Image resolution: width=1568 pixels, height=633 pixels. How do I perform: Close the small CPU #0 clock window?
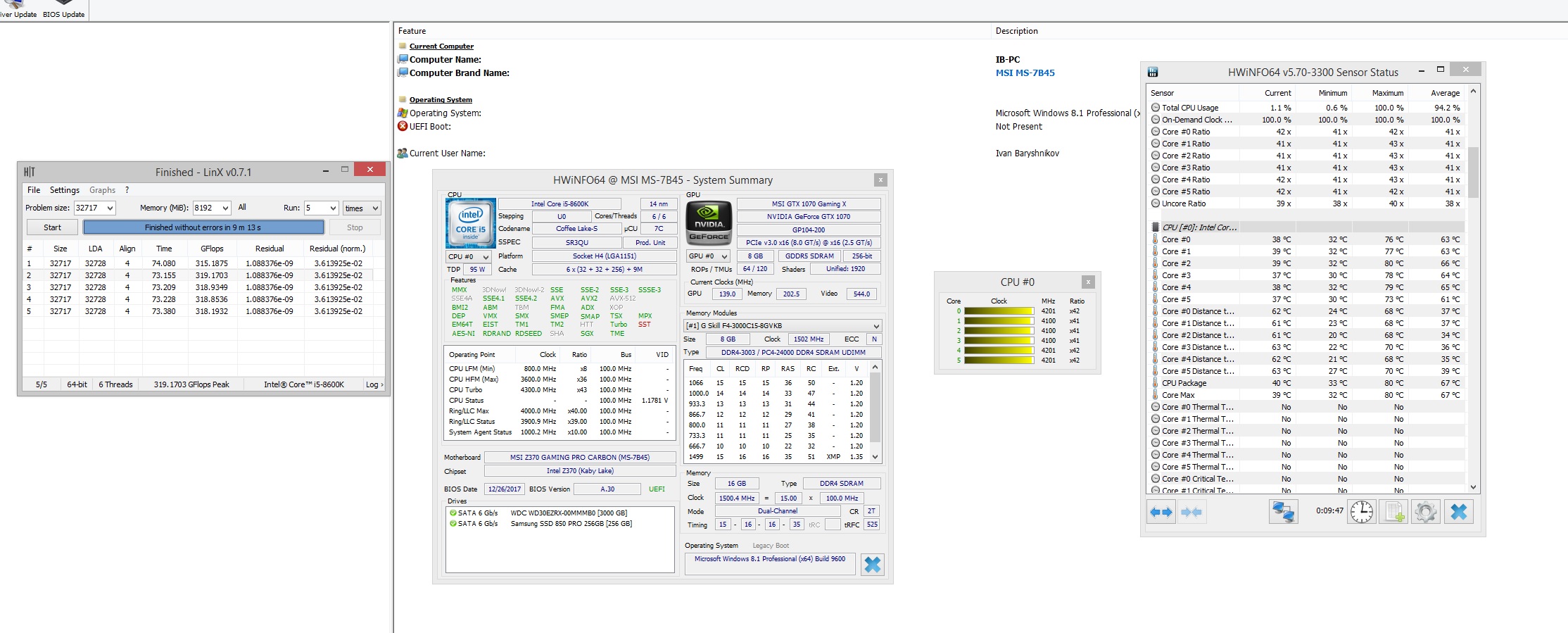(1088, 282)
